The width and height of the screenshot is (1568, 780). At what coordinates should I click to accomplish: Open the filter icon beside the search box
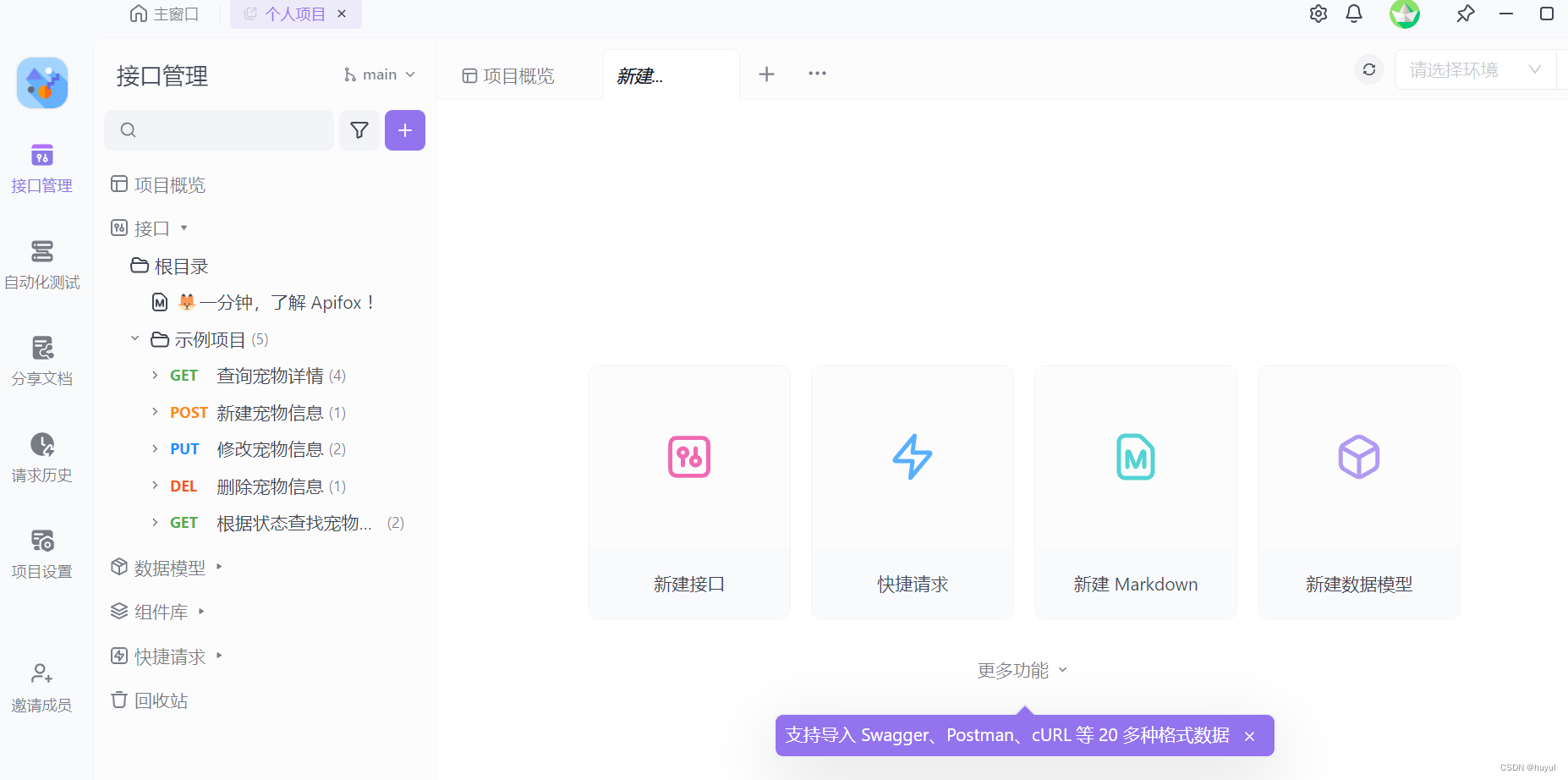pos(359,129)
